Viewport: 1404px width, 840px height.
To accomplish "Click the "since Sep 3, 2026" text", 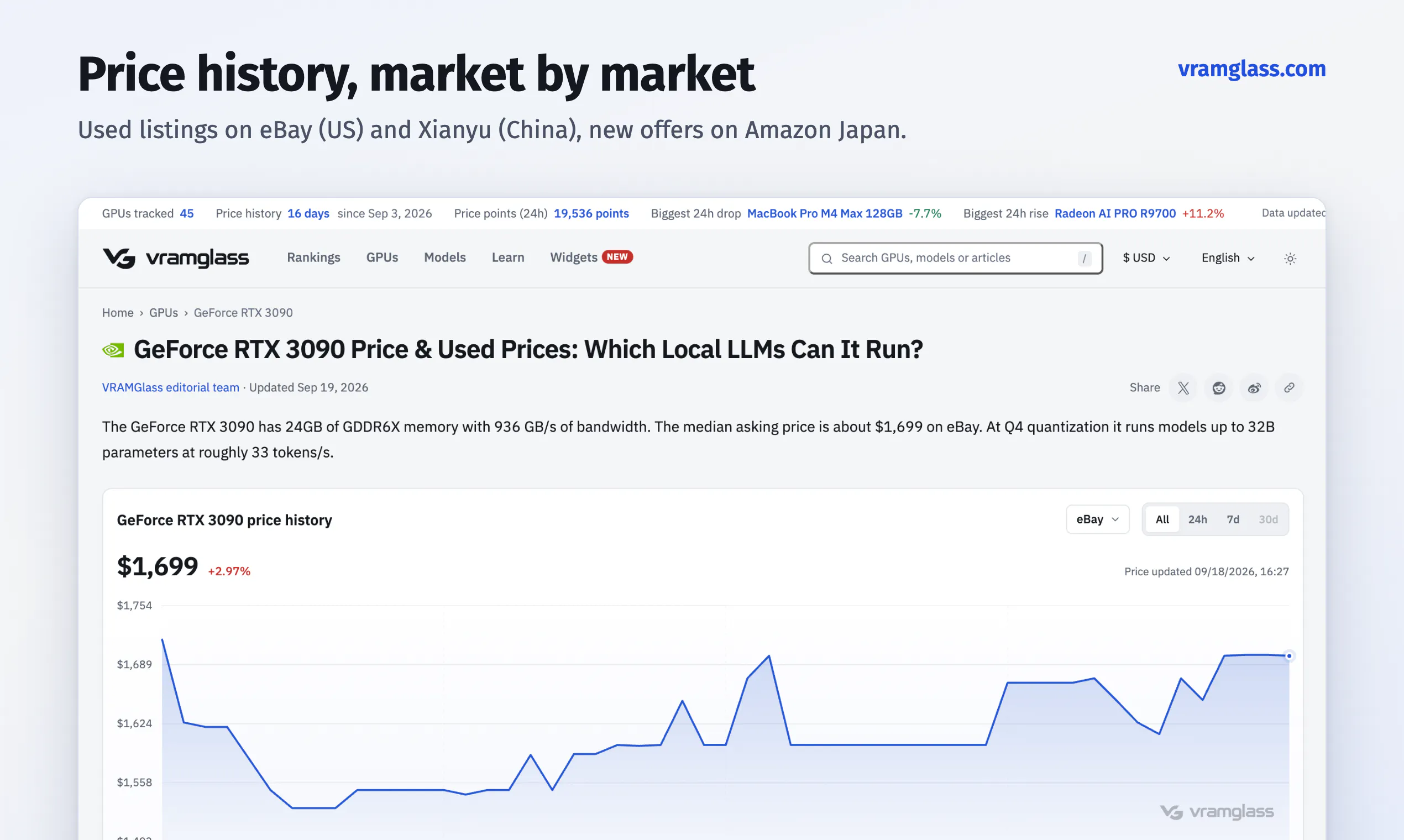I will (x=385, y=213).
